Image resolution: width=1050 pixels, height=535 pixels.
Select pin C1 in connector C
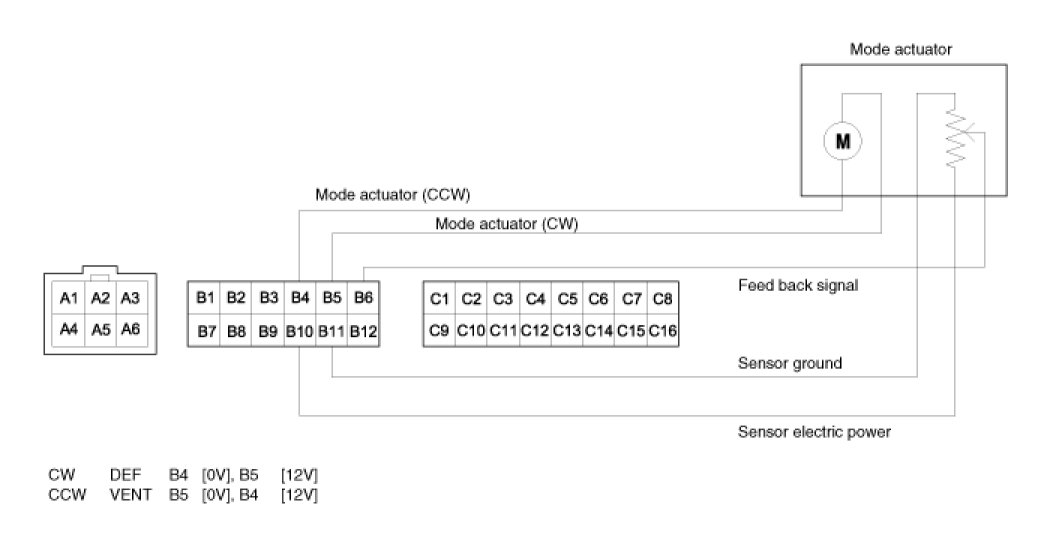pyautogui.click(x=440, y=299)
